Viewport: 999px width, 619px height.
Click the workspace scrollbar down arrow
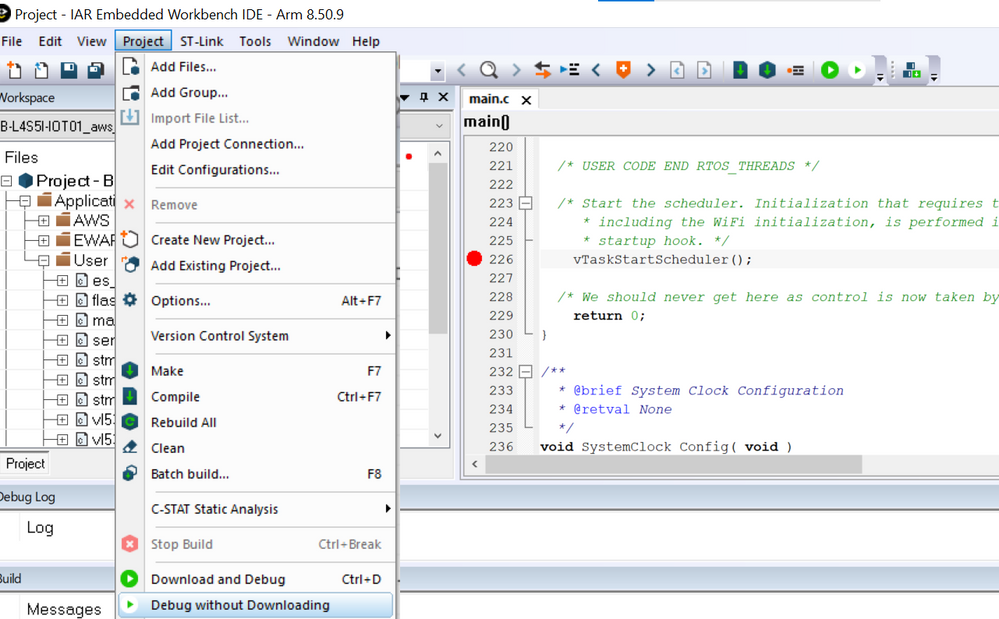[x=438, y=436]
